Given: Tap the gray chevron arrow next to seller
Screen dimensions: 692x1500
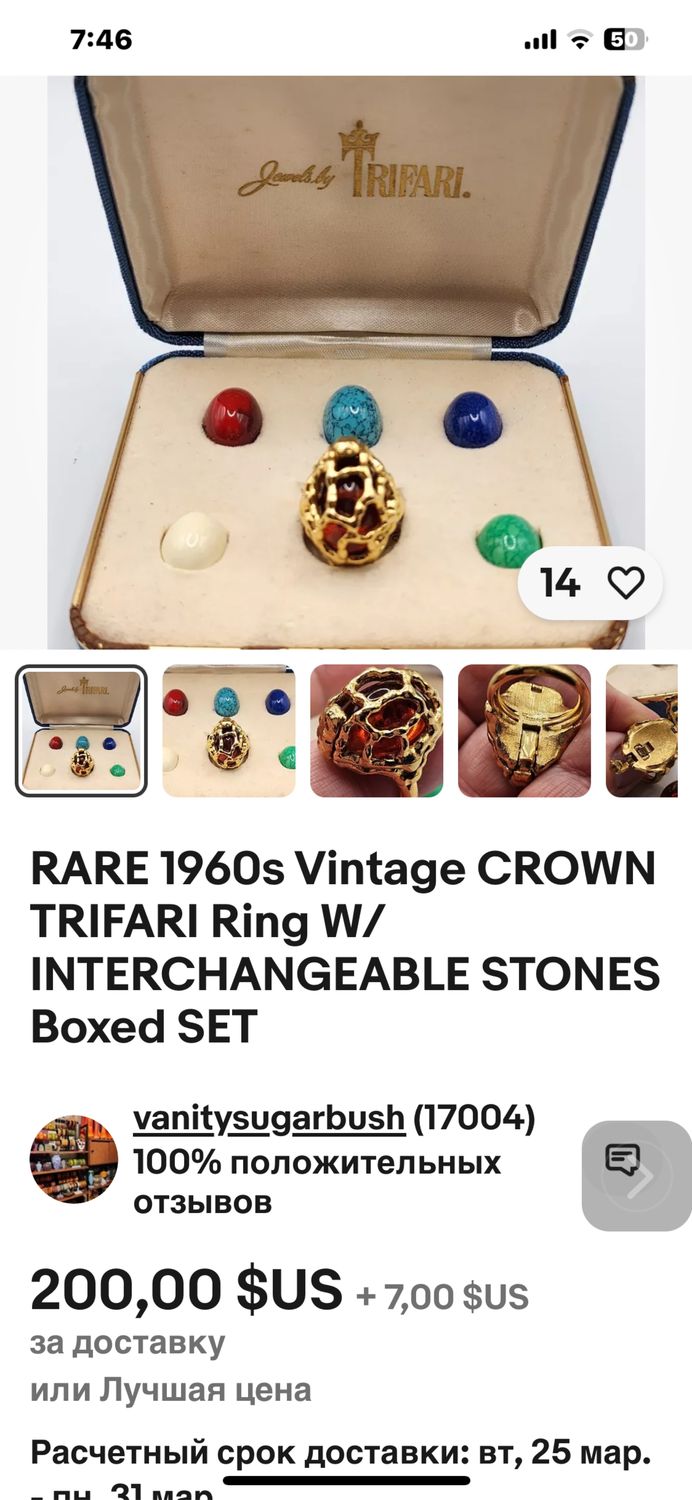Looking at the screenshot, I should tap(641, 1178).
